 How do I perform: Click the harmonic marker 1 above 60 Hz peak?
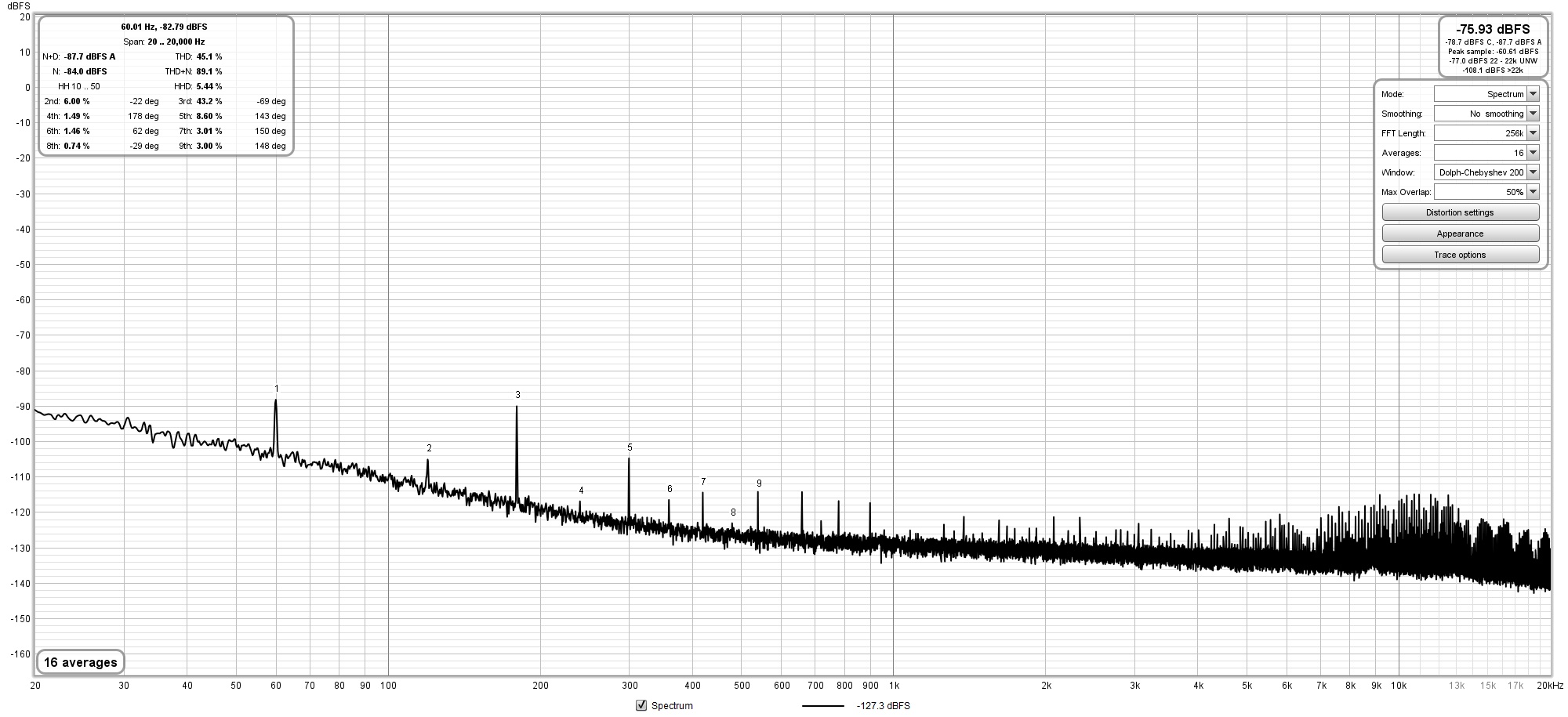coord(277,389)
